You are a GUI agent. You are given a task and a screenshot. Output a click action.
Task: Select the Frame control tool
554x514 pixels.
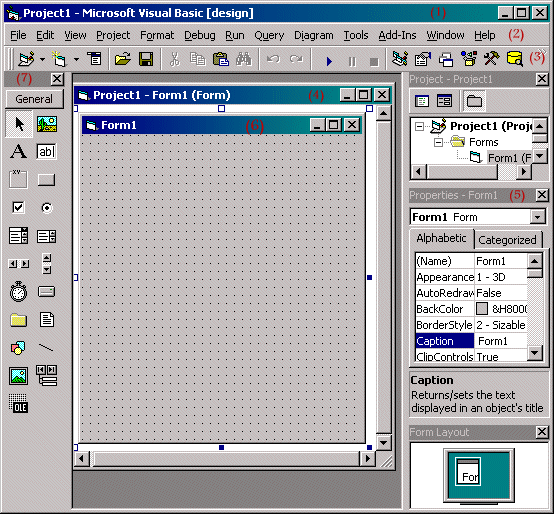pyautogui.click(x=18, y=179)
